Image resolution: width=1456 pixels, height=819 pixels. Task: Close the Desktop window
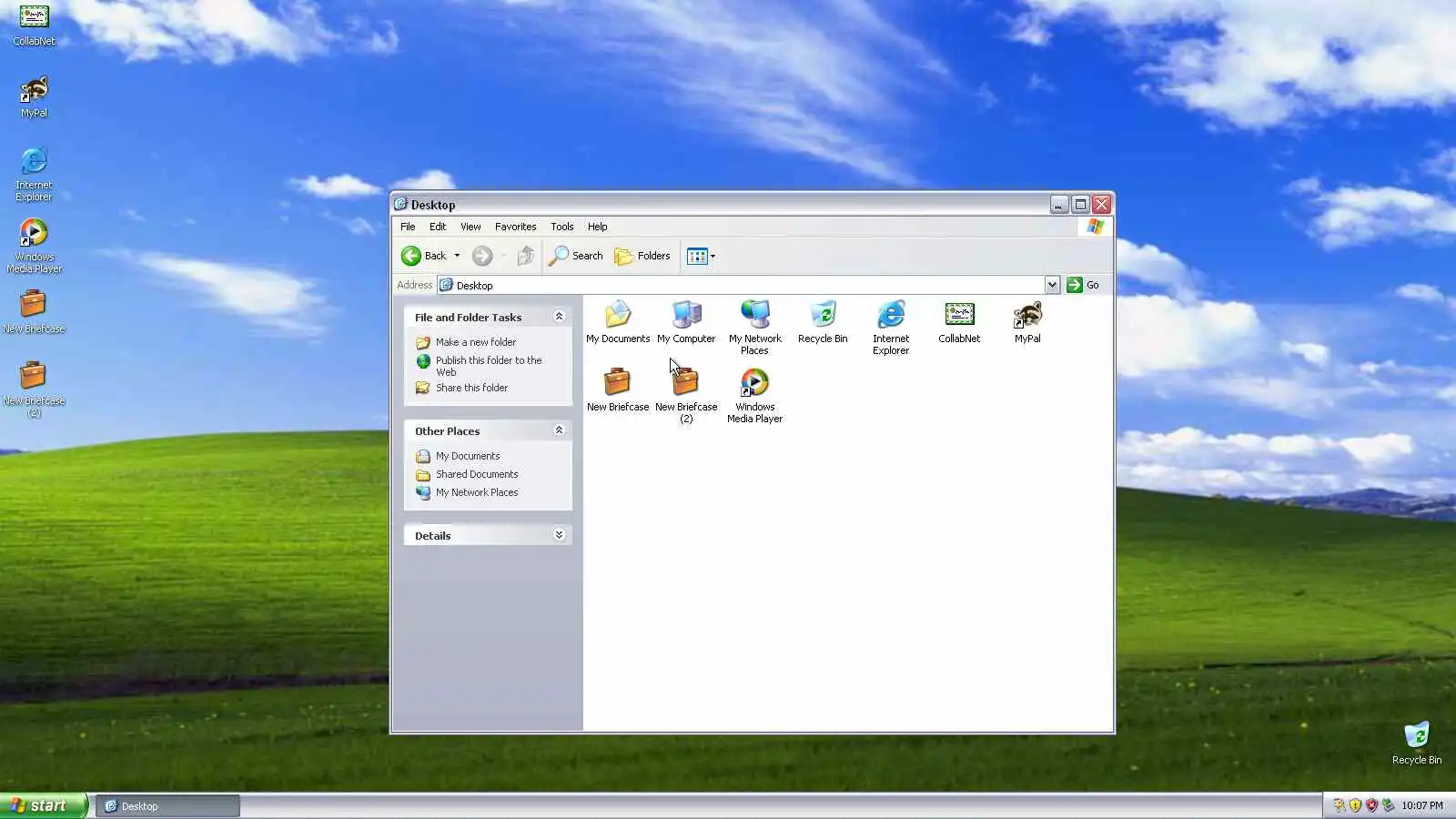click(1101, 205)
